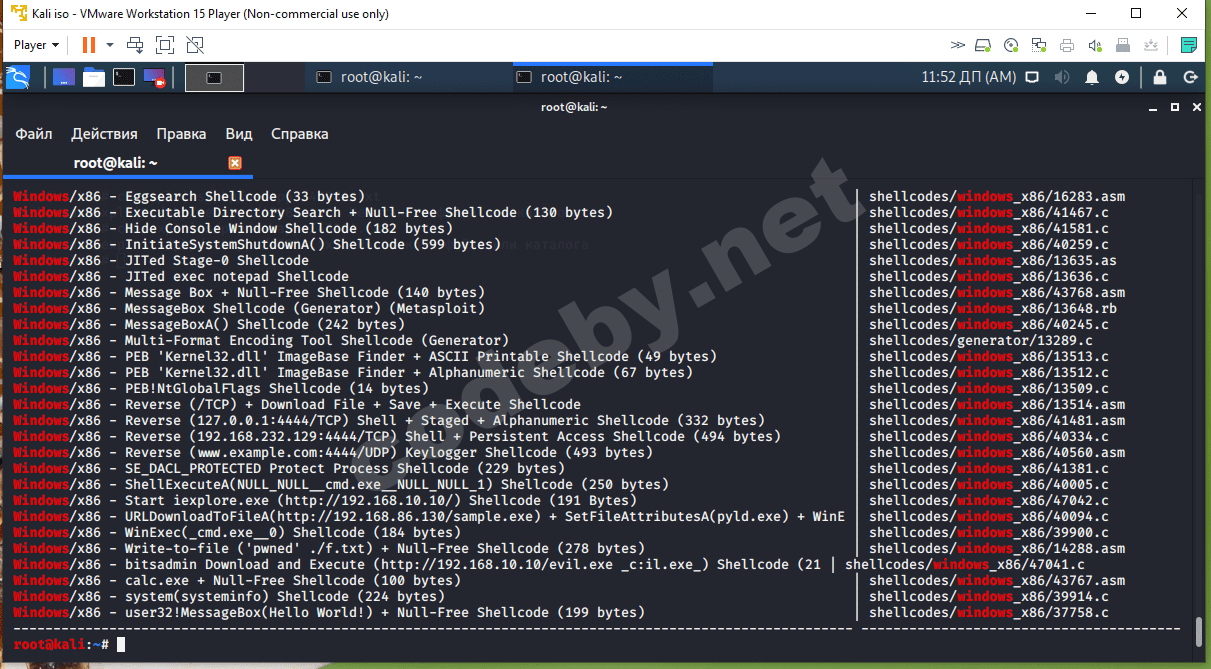Enter VMware full screen mode
Viewport: 1211px width, 669px height.
pos(165,45)
